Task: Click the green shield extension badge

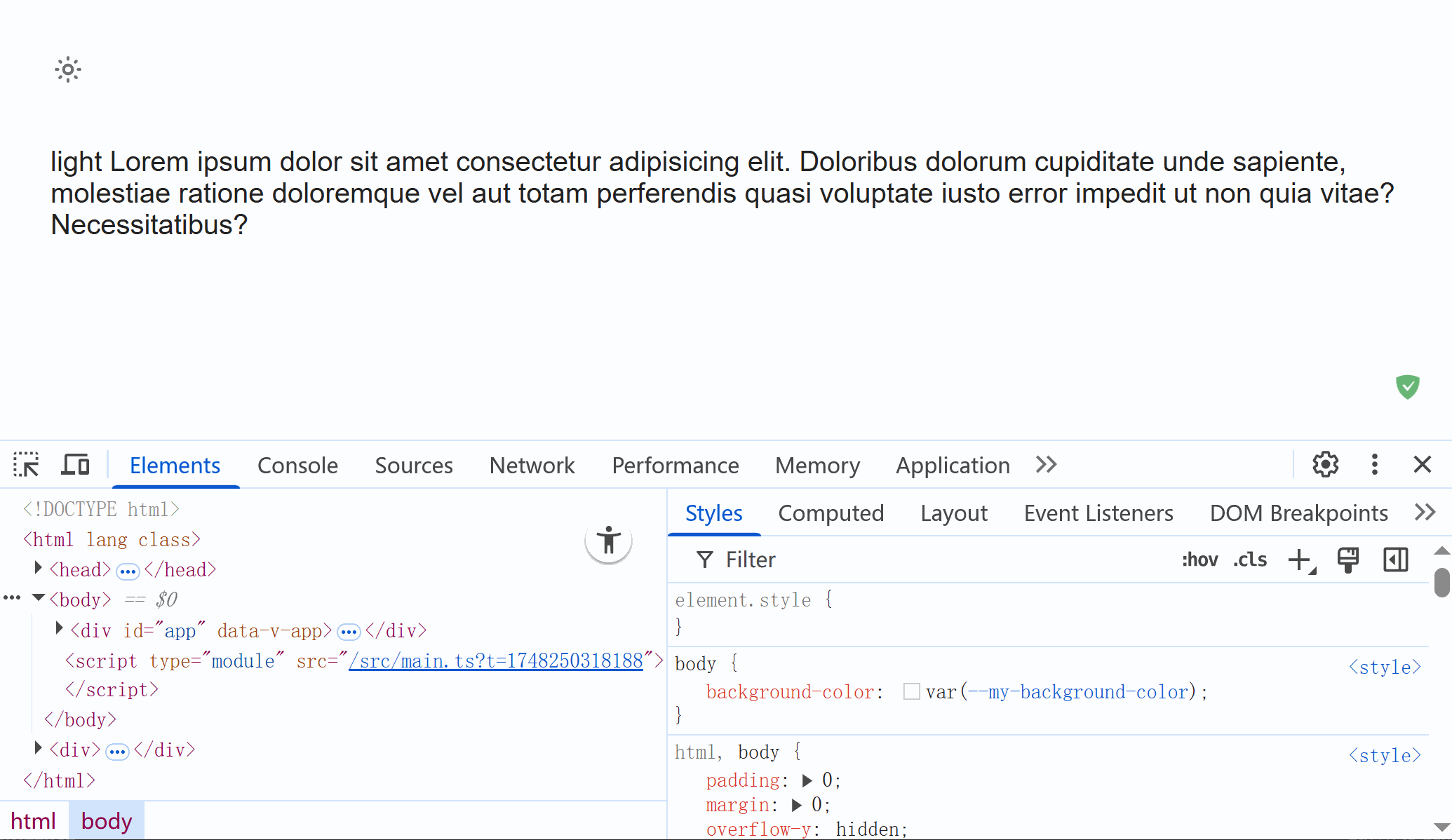Action: click(x=1407, y=386)
